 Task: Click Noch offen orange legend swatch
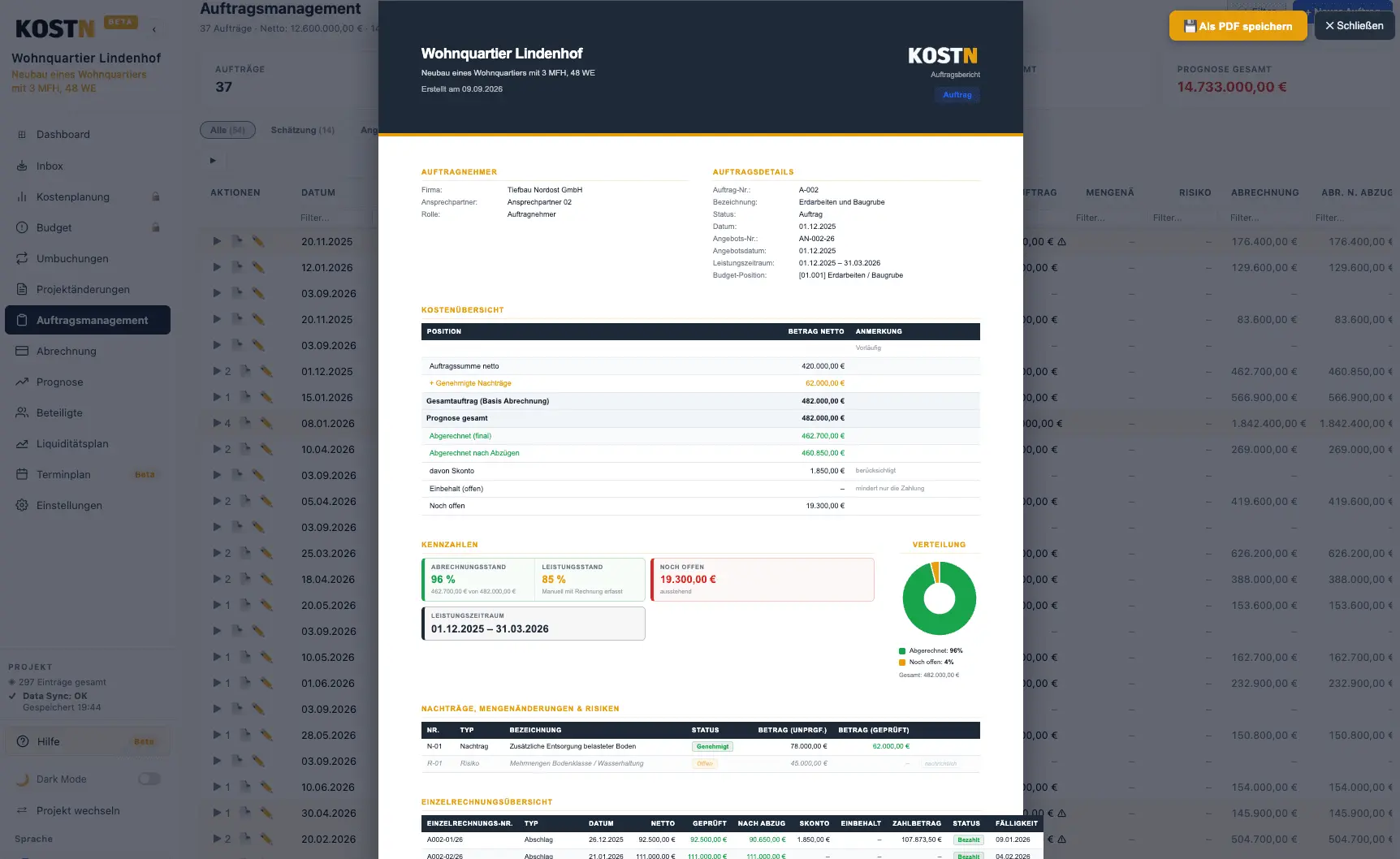tap(902, 662)
